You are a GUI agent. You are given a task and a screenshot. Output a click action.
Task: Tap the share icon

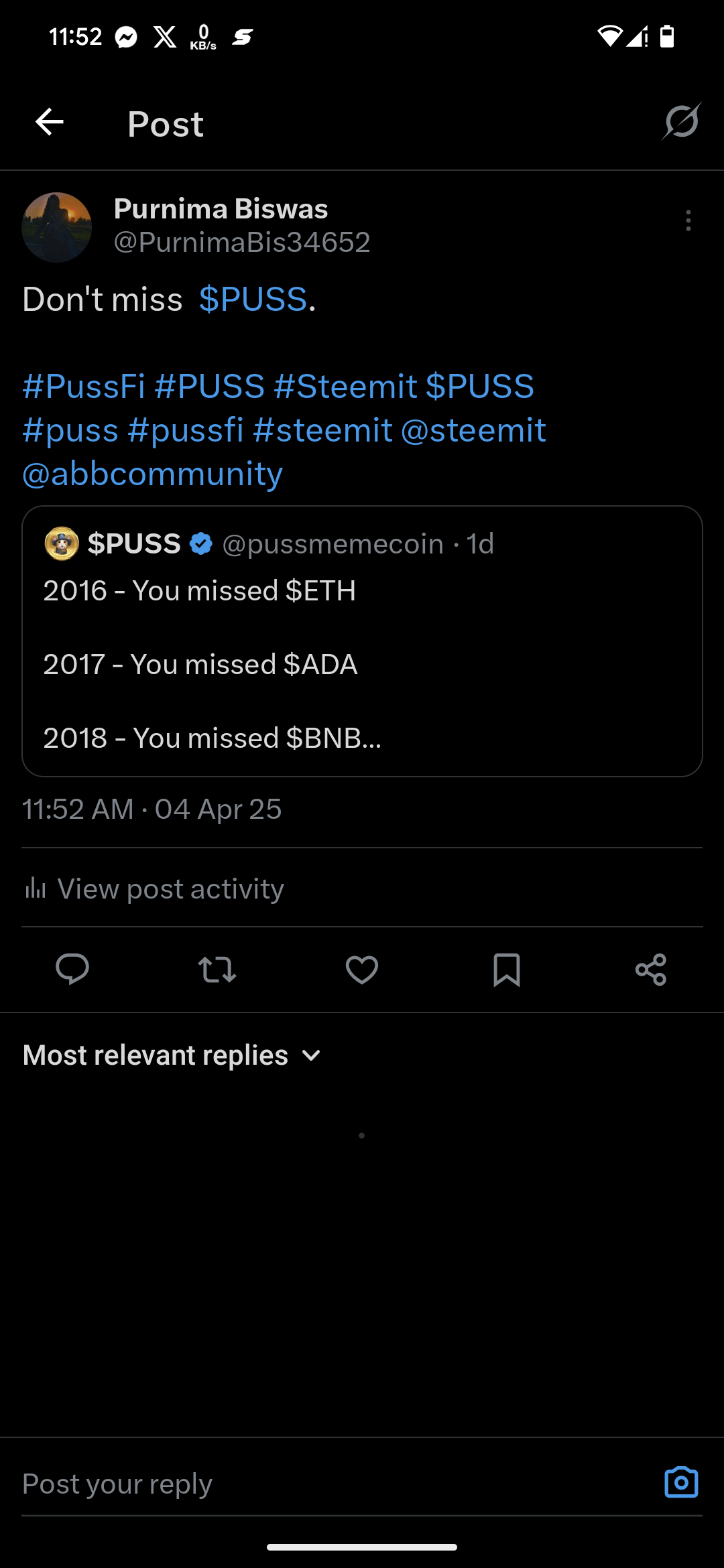click(651, 970)
